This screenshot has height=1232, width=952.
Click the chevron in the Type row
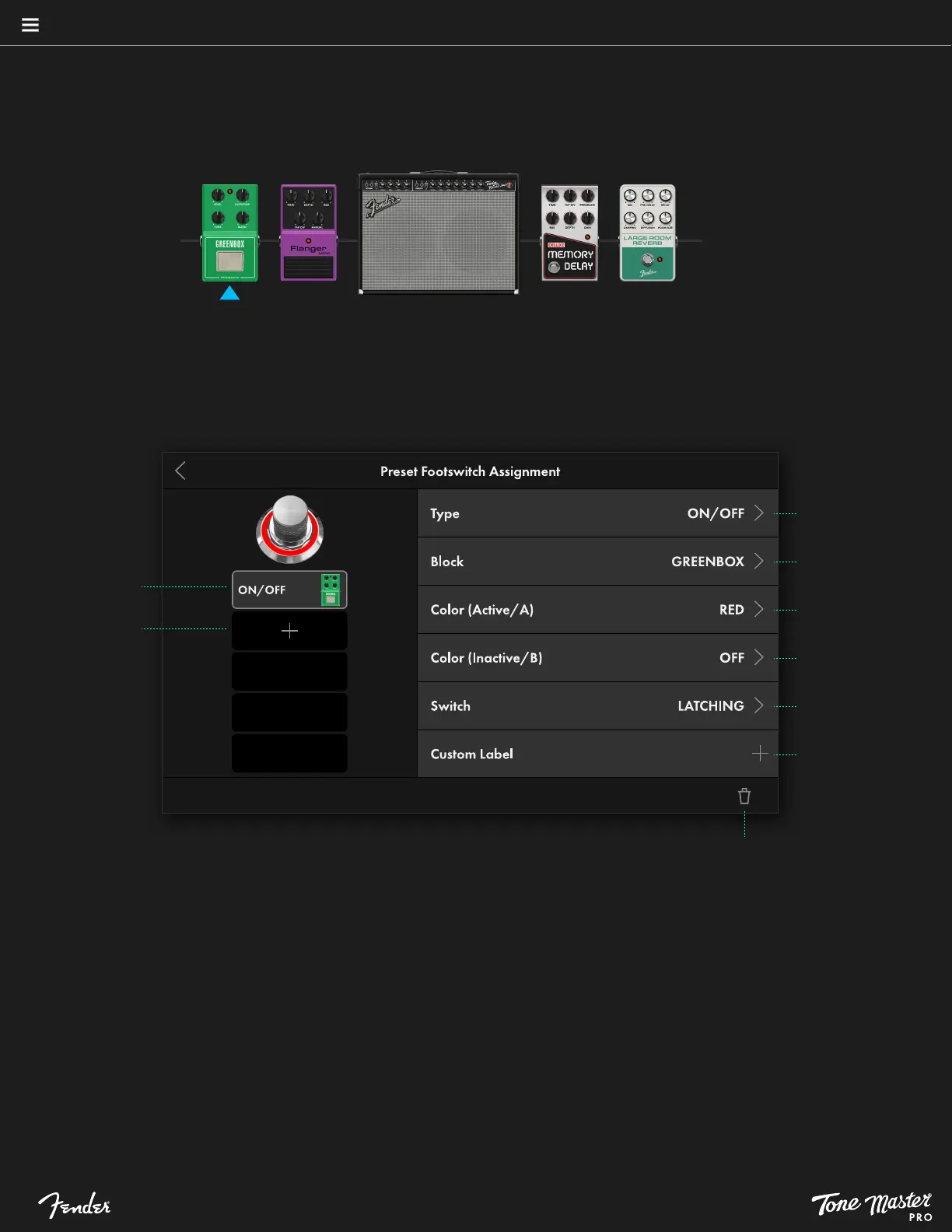click(x=759, y=513)
